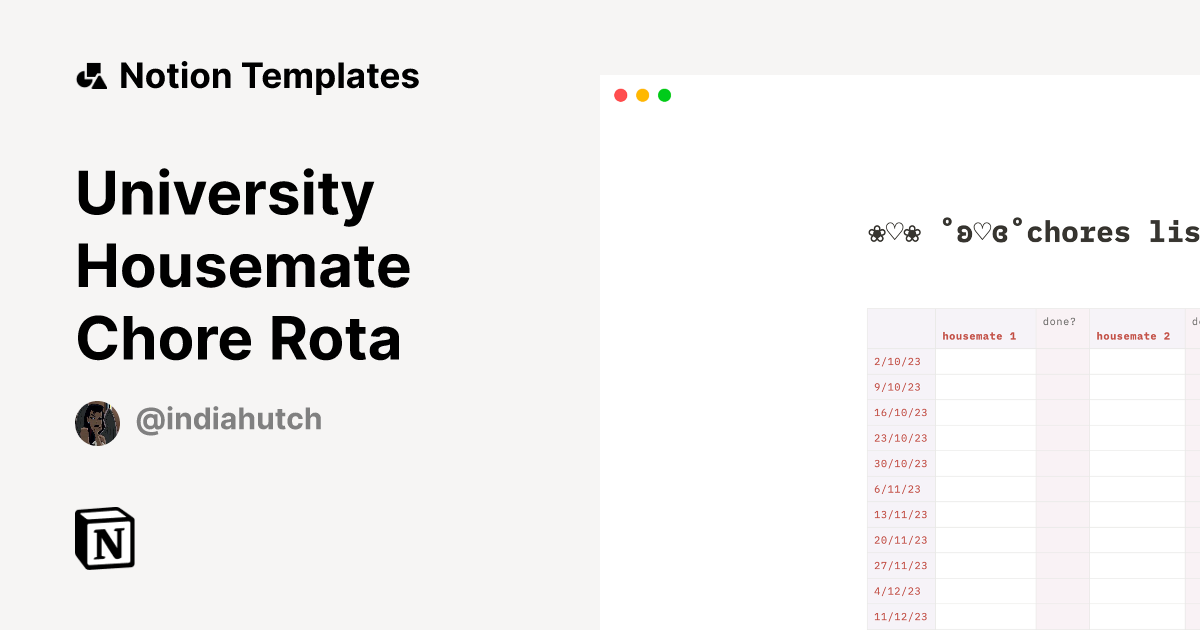
Task: Mark housemate 1's chore done for 9/10/23
Action: pyautogui.click(x=985, y=387)
